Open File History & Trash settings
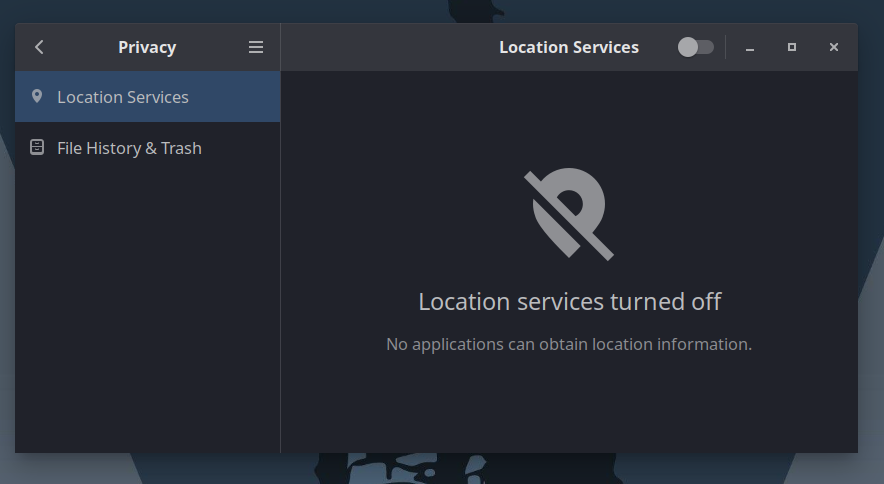This screenshot has height=484, width=884. pos(129,148)
